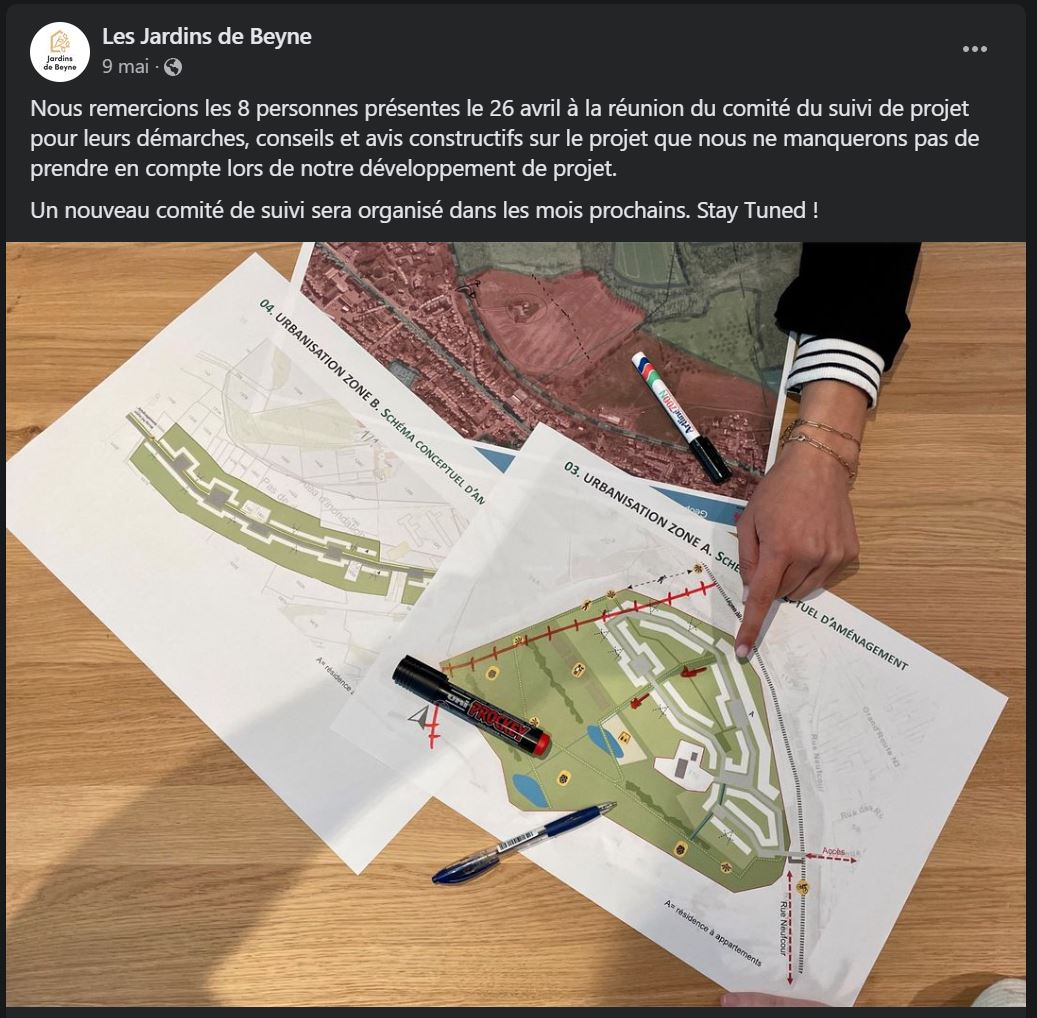Click the black Prockey marker in photo

coord(471,705)
